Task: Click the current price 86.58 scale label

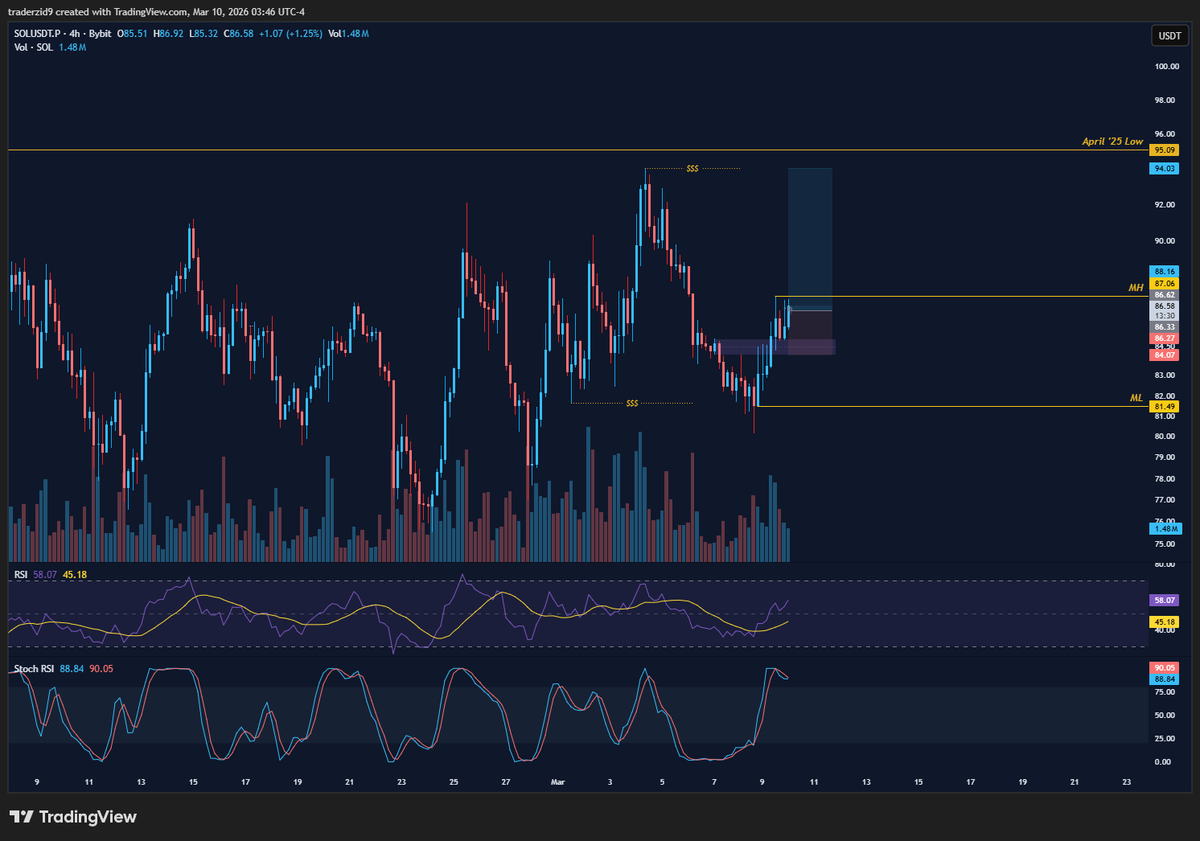Action: (1163, 307)
